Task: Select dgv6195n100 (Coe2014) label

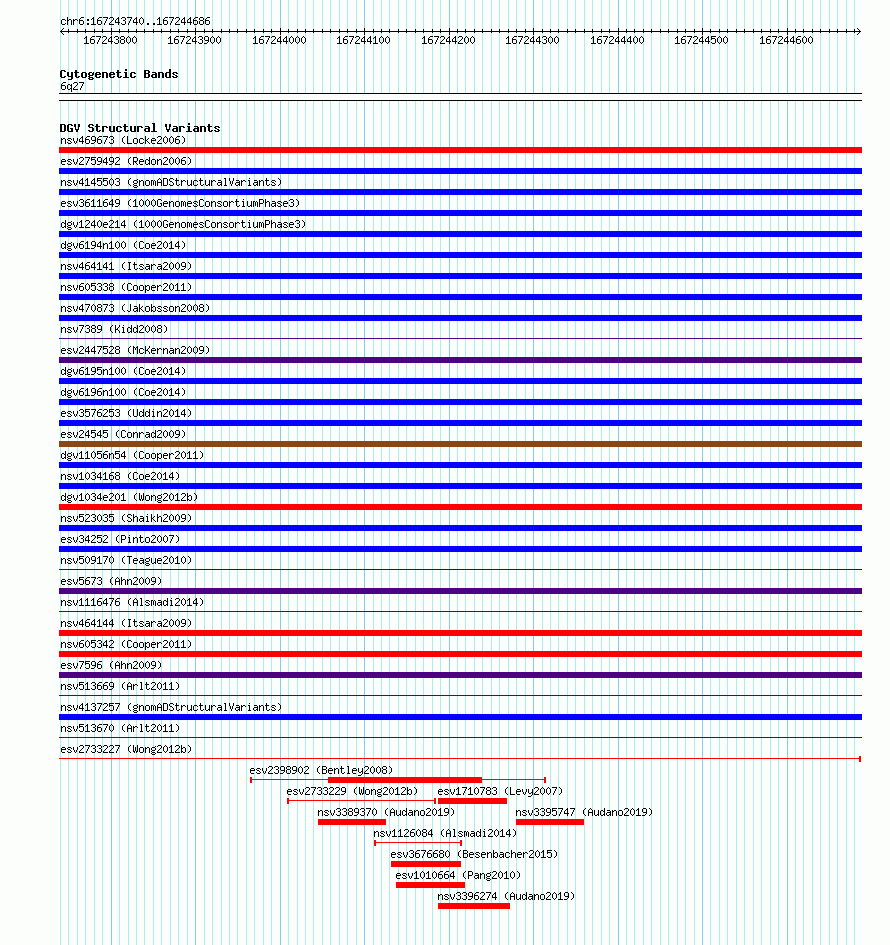Action: click(x=123, y=371)
